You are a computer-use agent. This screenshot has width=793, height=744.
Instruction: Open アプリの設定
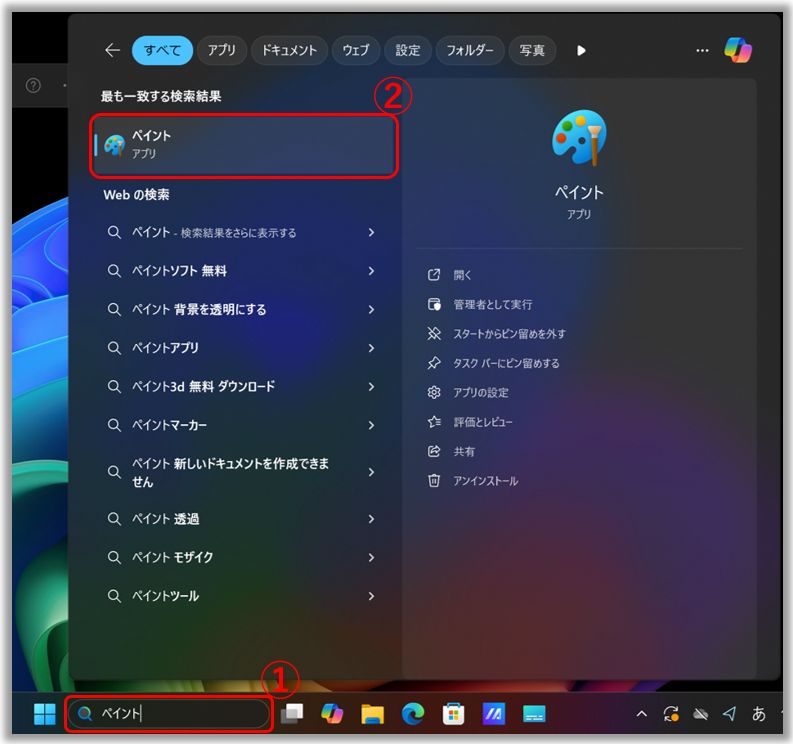pos(480,392)
